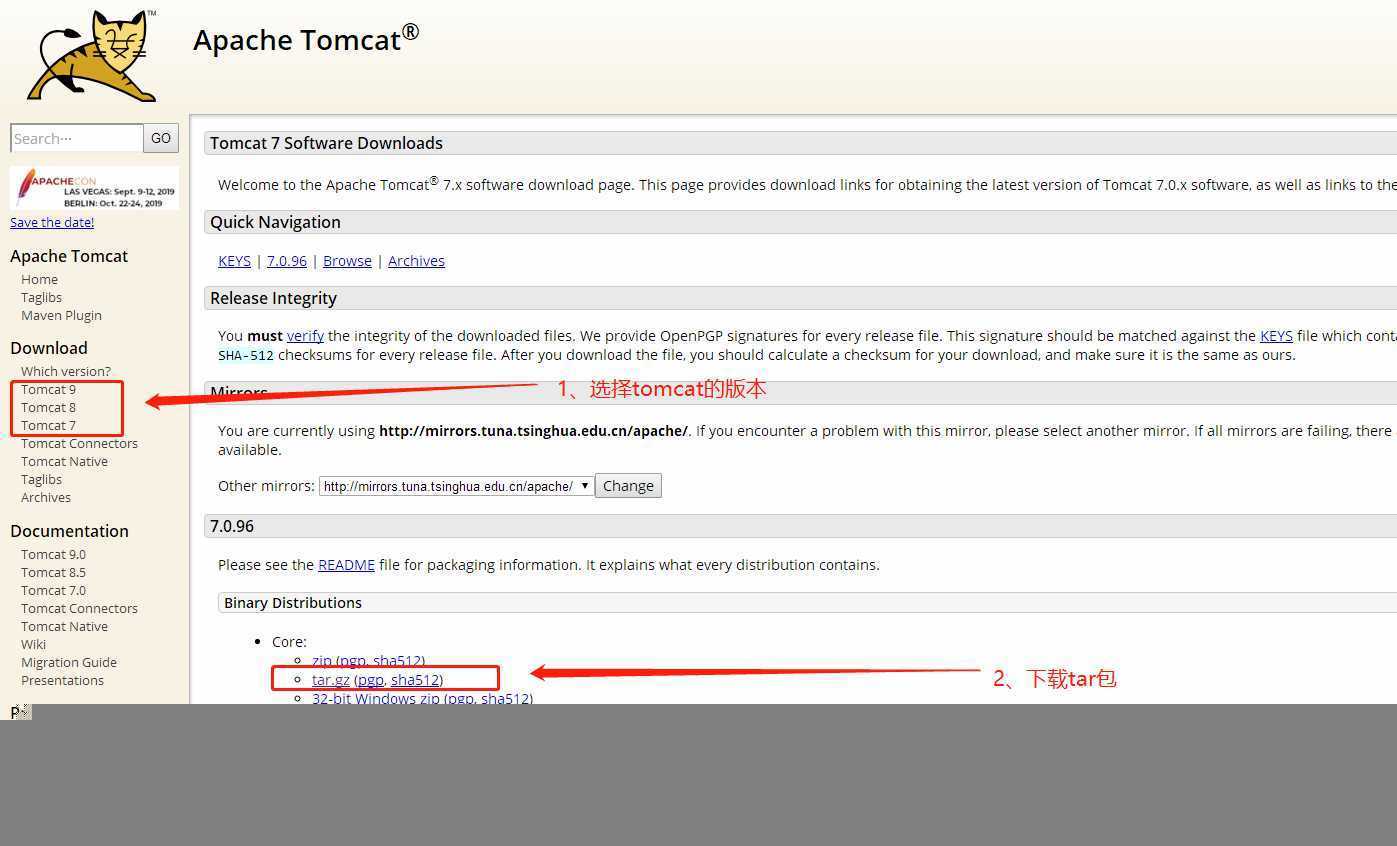Open Tomcat 7.0 documentation
This screenshot has width=1397, height=846.
point(53,590)
